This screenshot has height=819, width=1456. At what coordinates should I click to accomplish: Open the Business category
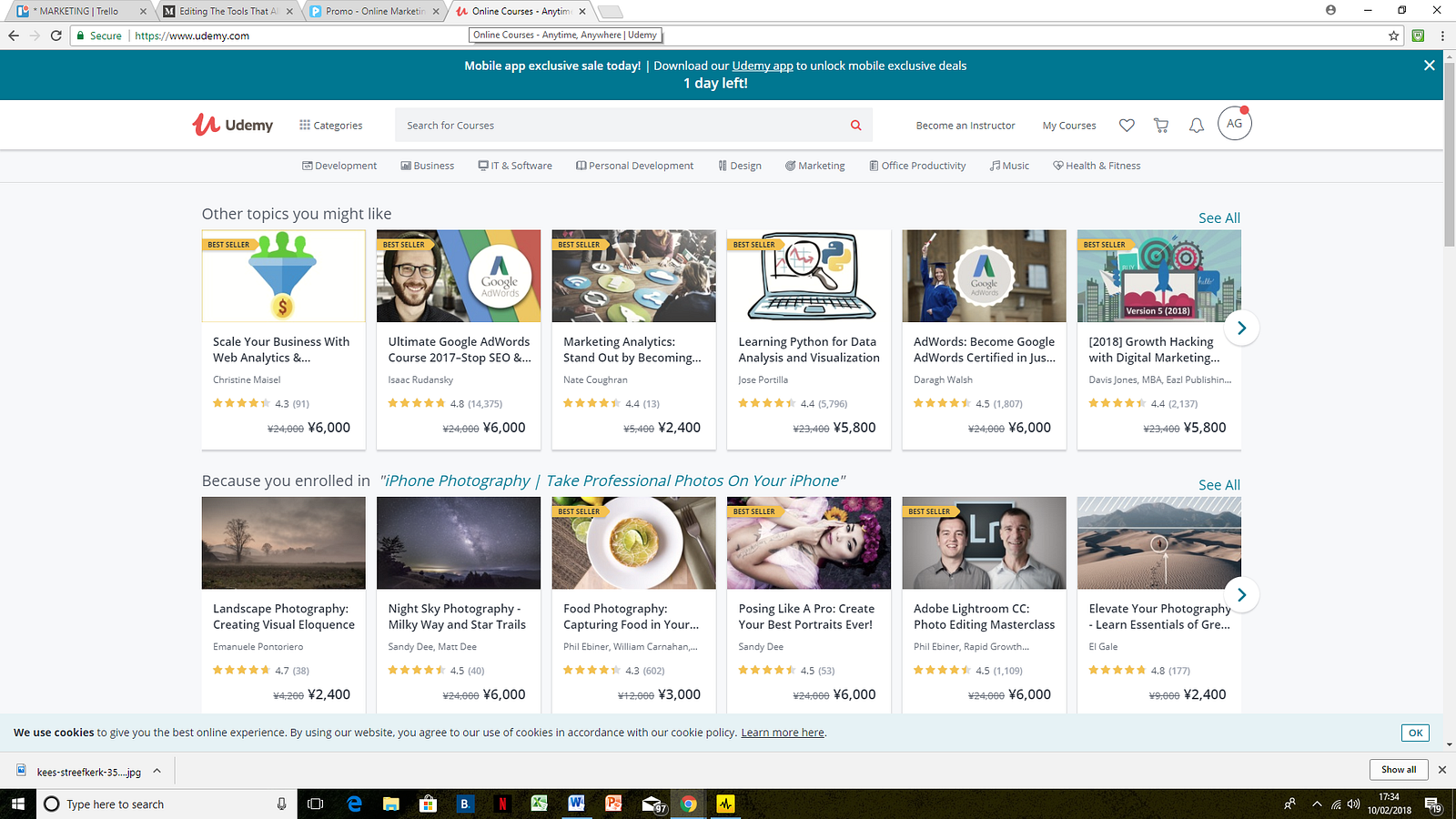pyautogui.click(x=428, y=166)
